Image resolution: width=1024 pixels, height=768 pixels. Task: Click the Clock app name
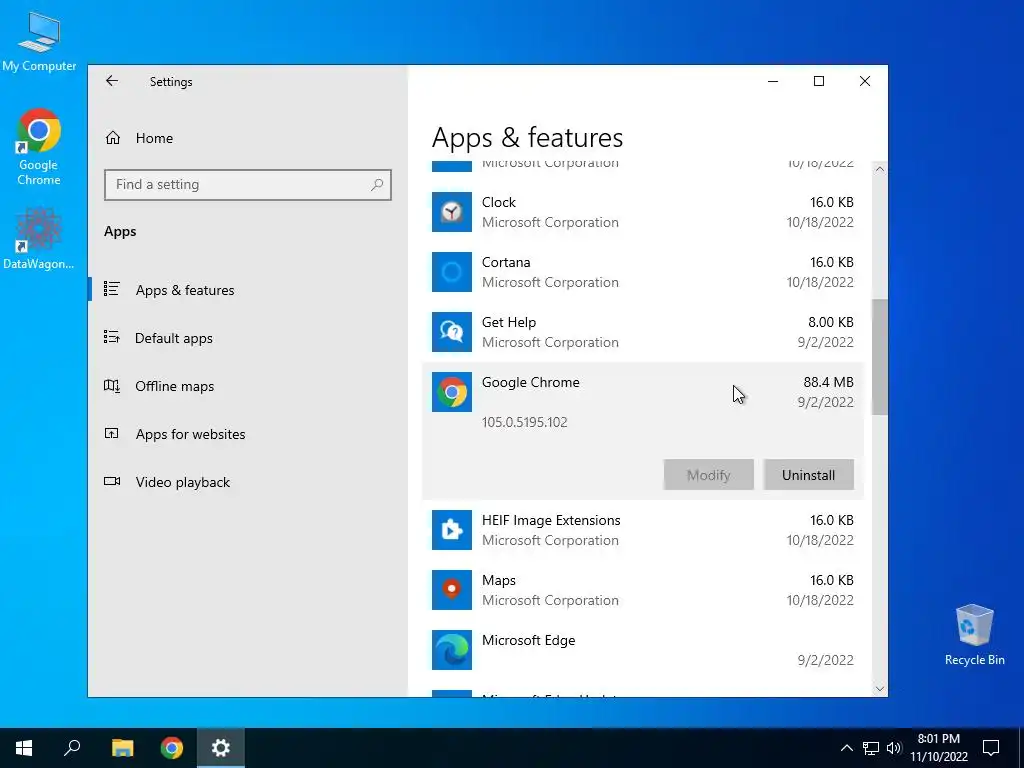tap(498, 202)
